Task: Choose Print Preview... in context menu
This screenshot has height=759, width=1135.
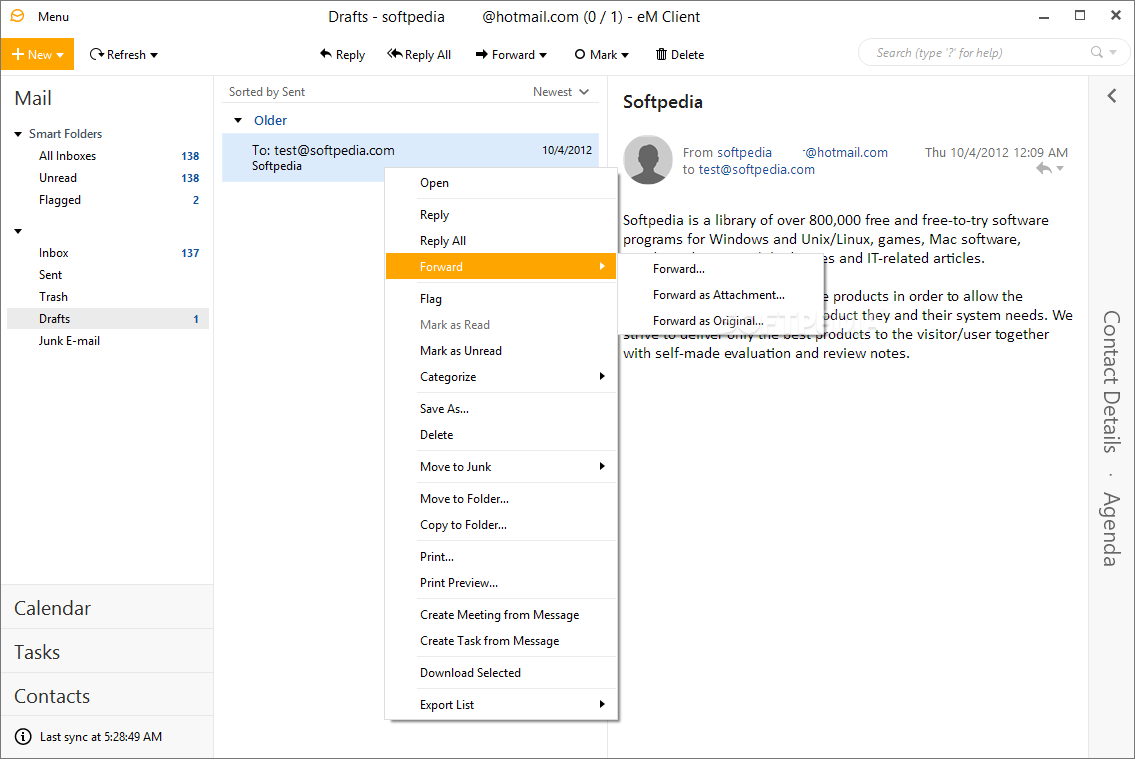Action: (x=501, y=582)
